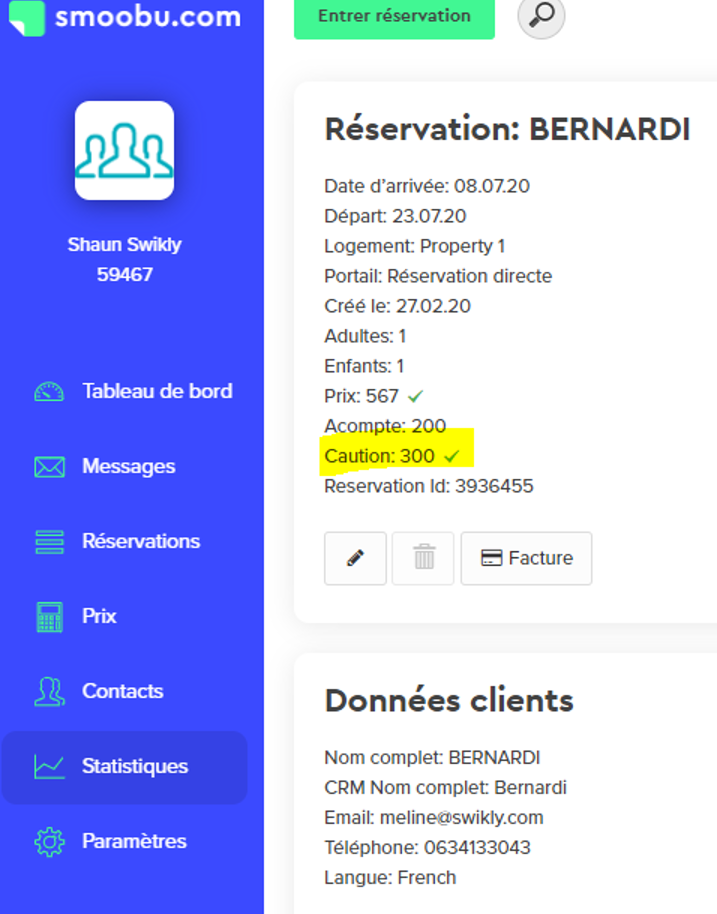Image resolution: width=717 pixels, height=914 pixels.
Task: Click the Logement: Property 1 line
Action: (x=414, y=247)
